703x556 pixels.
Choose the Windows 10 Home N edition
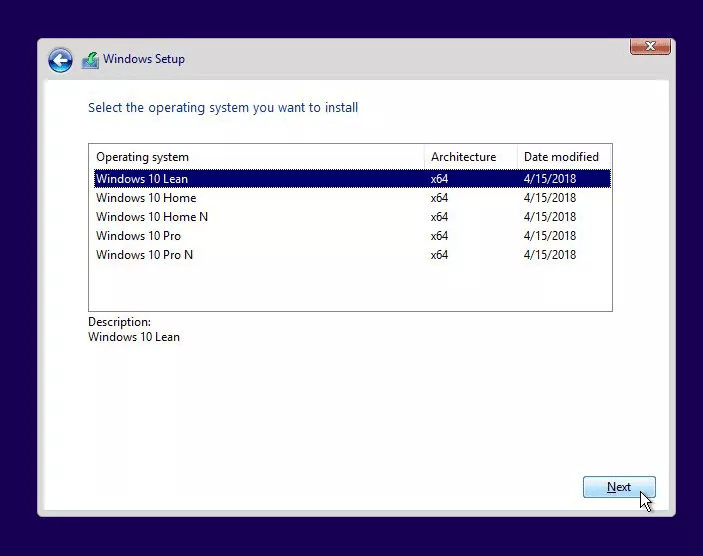pos(352,217)
